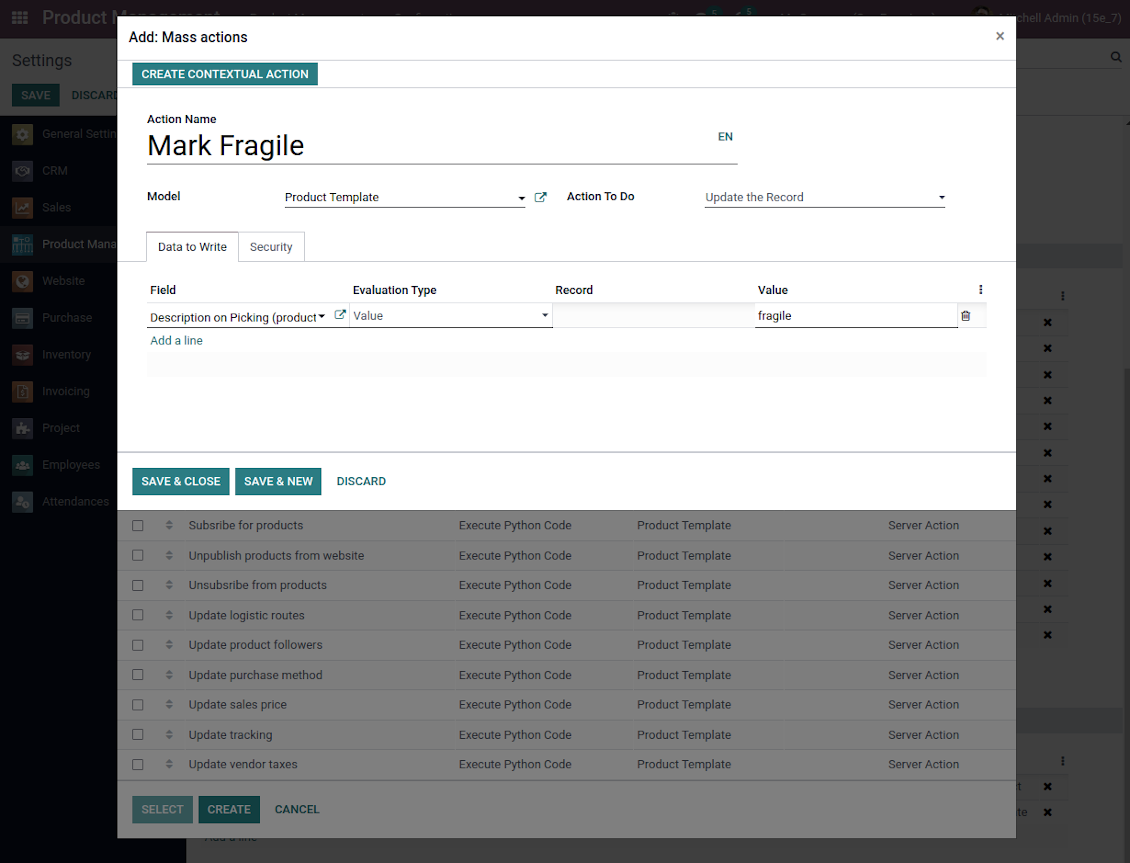The width and height of the screenshot is (1130, 863).
Task: Switch to the Security tab
Action: point(271,247)
